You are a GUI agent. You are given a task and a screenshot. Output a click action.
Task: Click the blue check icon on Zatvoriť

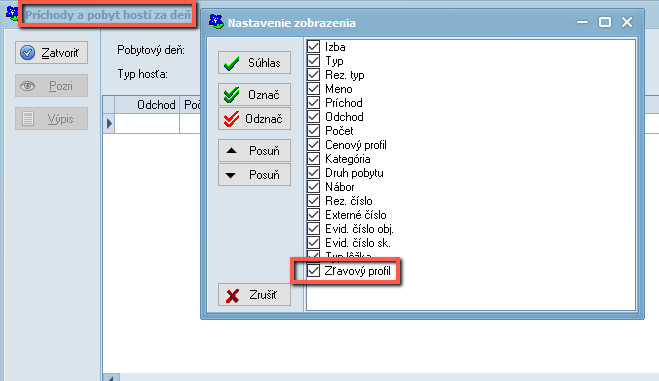point(28,53)
